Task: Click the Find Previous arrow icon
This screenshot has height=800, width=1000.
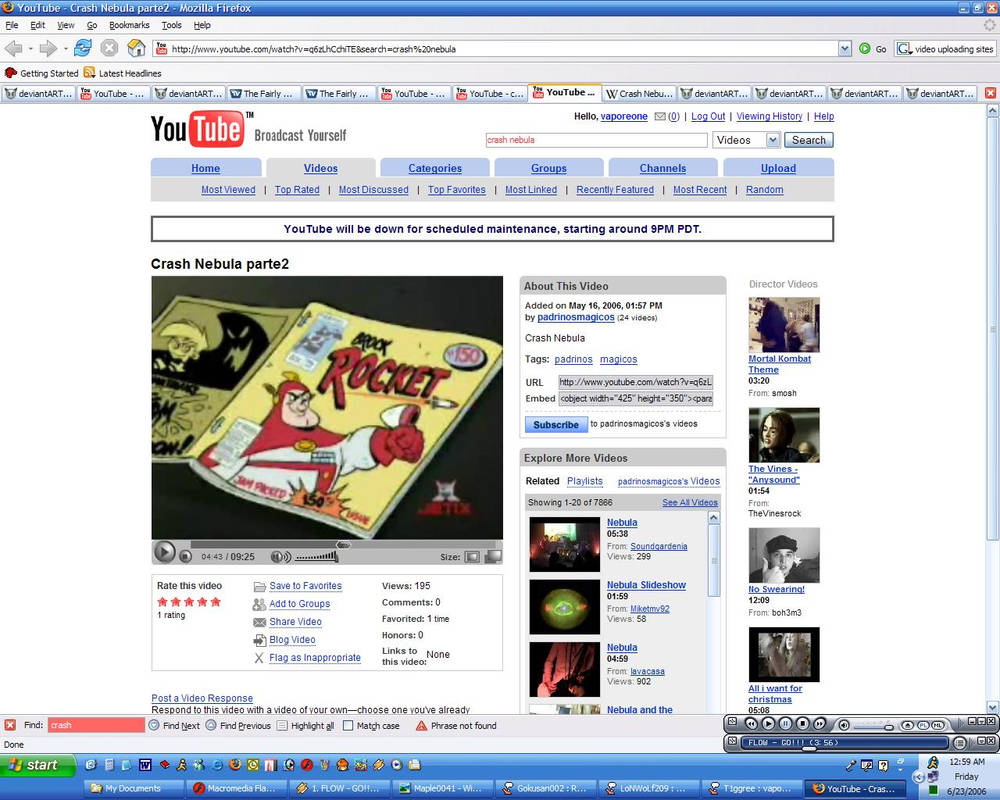Action: pos(211,725)
